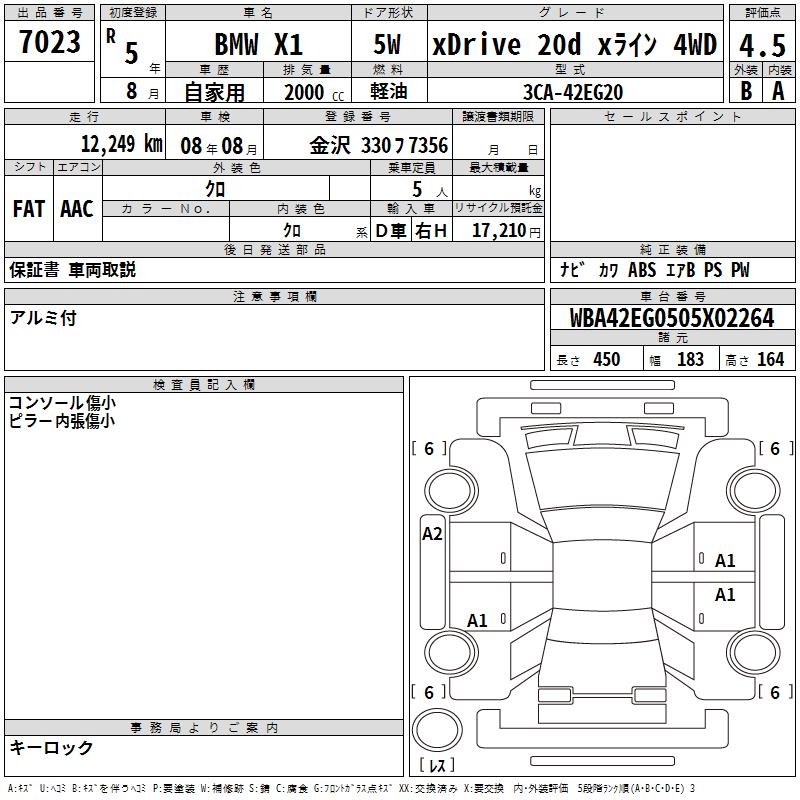This screenshot has width=800, height=800.
Task: Select chassis number WBA42EG0505X02264
Action: tap(672, 318)
